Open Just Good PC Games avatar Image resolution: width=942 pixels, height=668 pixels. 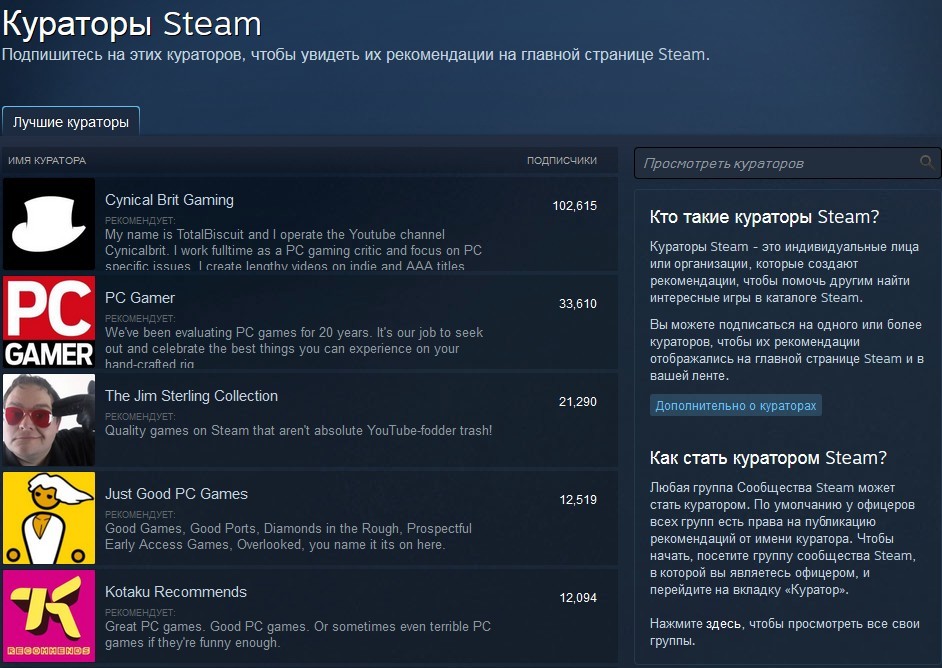(49, 518)
